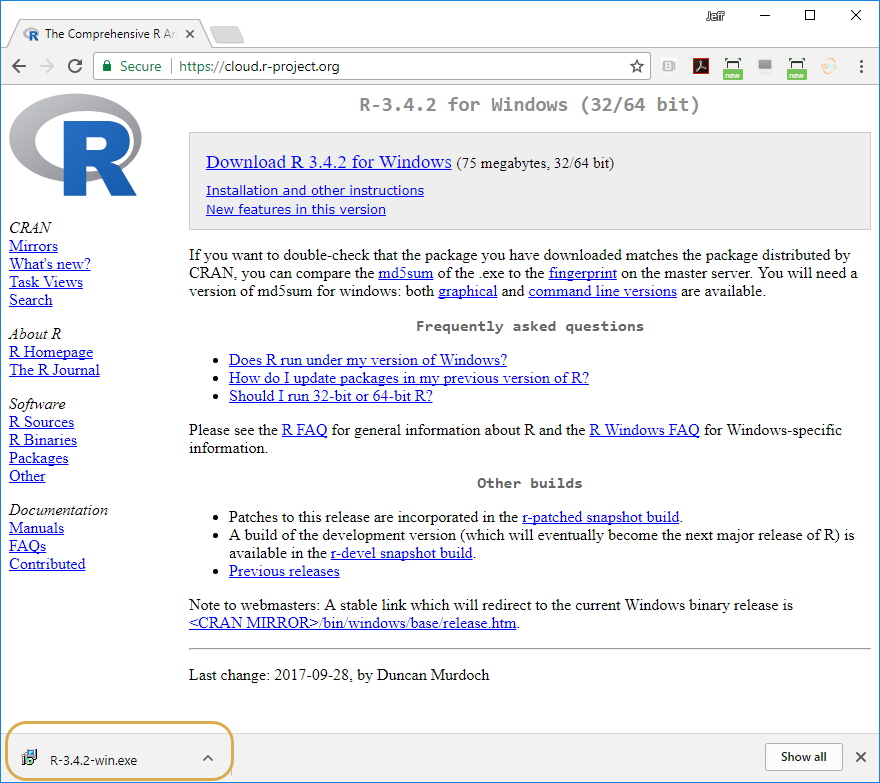Bookmark this page with the star icon
The width and height of the screenshot is (880, 783).
(x=636, y=66)
